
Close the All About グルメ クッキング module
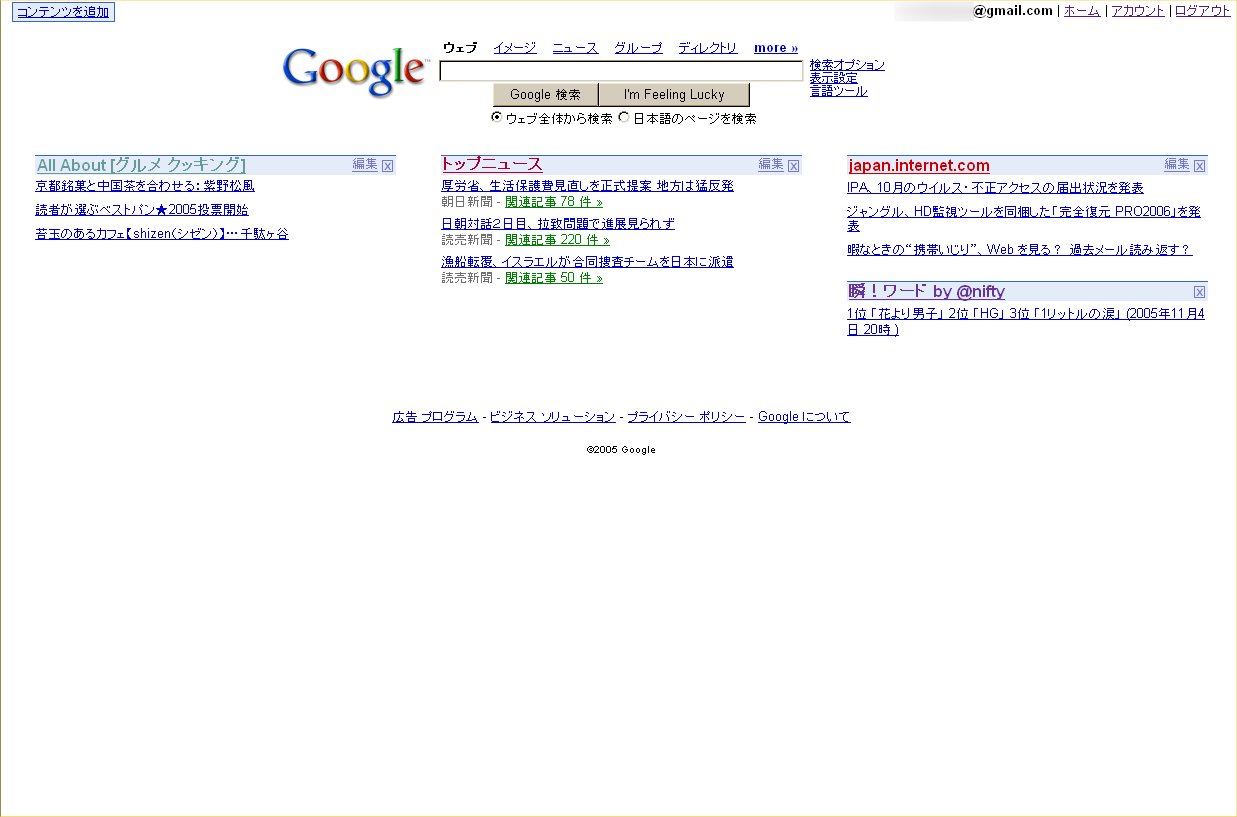[x=388, y=166]
